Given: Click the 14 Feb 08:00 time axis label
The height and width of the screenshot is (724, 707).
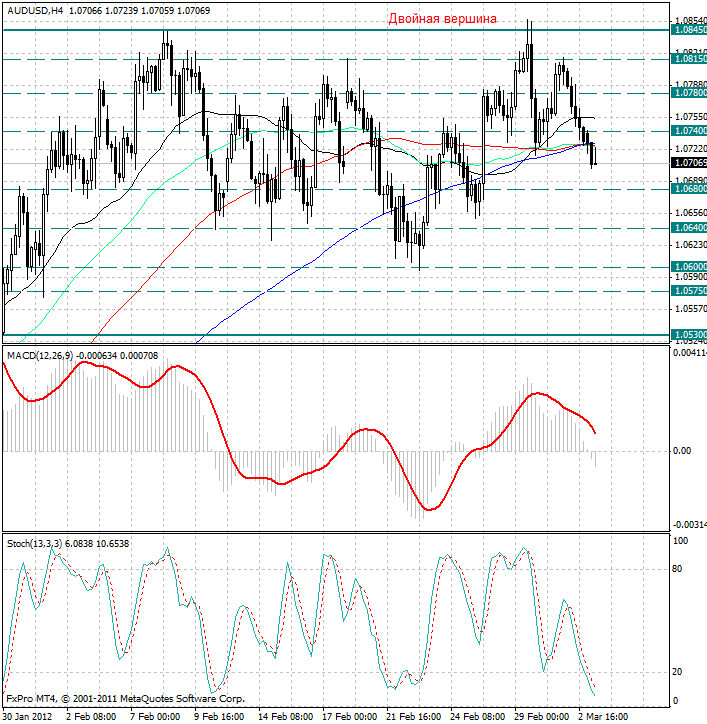Looking at the screenshot, I should click(x=287, y=717).
